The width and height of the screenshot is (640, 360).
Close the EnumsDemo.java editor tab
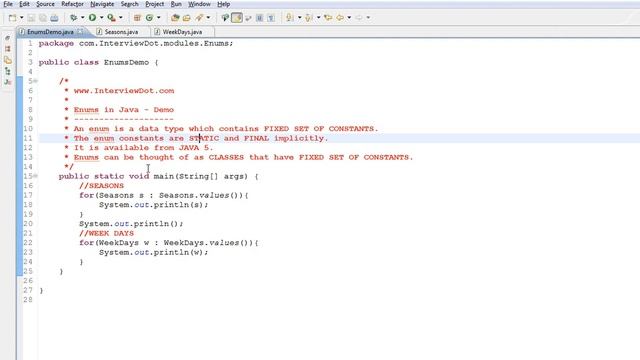click(80, 31)
